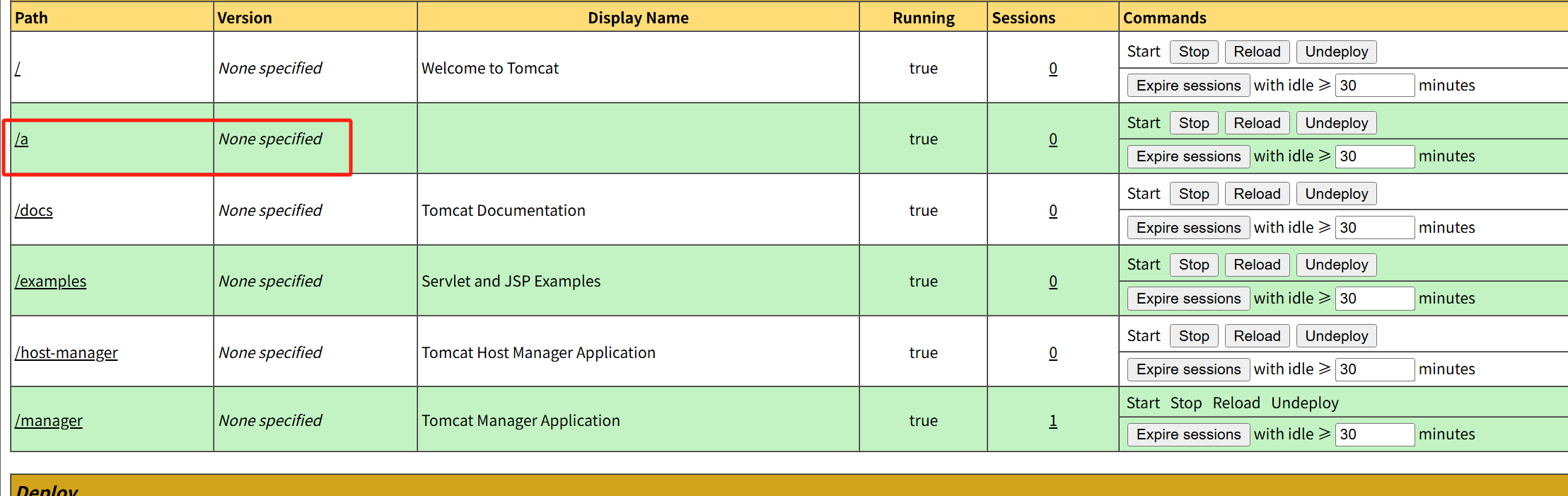Image resolution: width=1568 pixels, height=496 pixels.
Task: Undeploy the Tomcat Documentation application
Action: [1336, 194]
